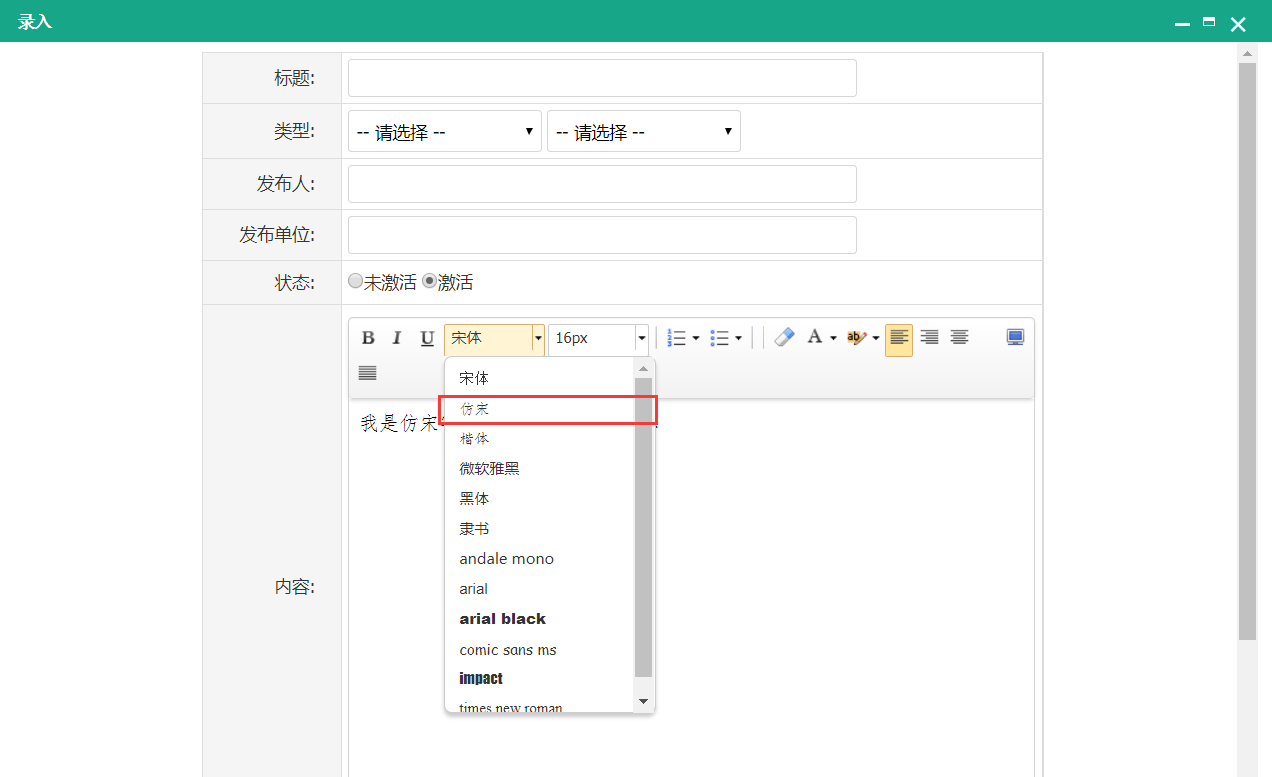Collapse the 宋体 font family dropdown
Image resolution: width=1272 pixels, height=777 pixels.
pyautogui.click(x=538, y=339)
